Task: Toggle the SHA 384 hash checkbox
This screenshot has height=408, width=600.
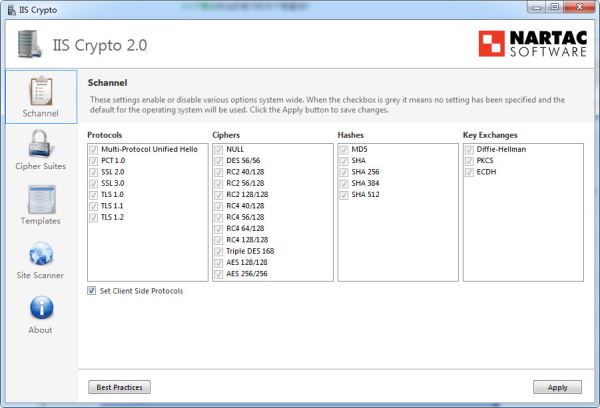Action: (344, 184)
